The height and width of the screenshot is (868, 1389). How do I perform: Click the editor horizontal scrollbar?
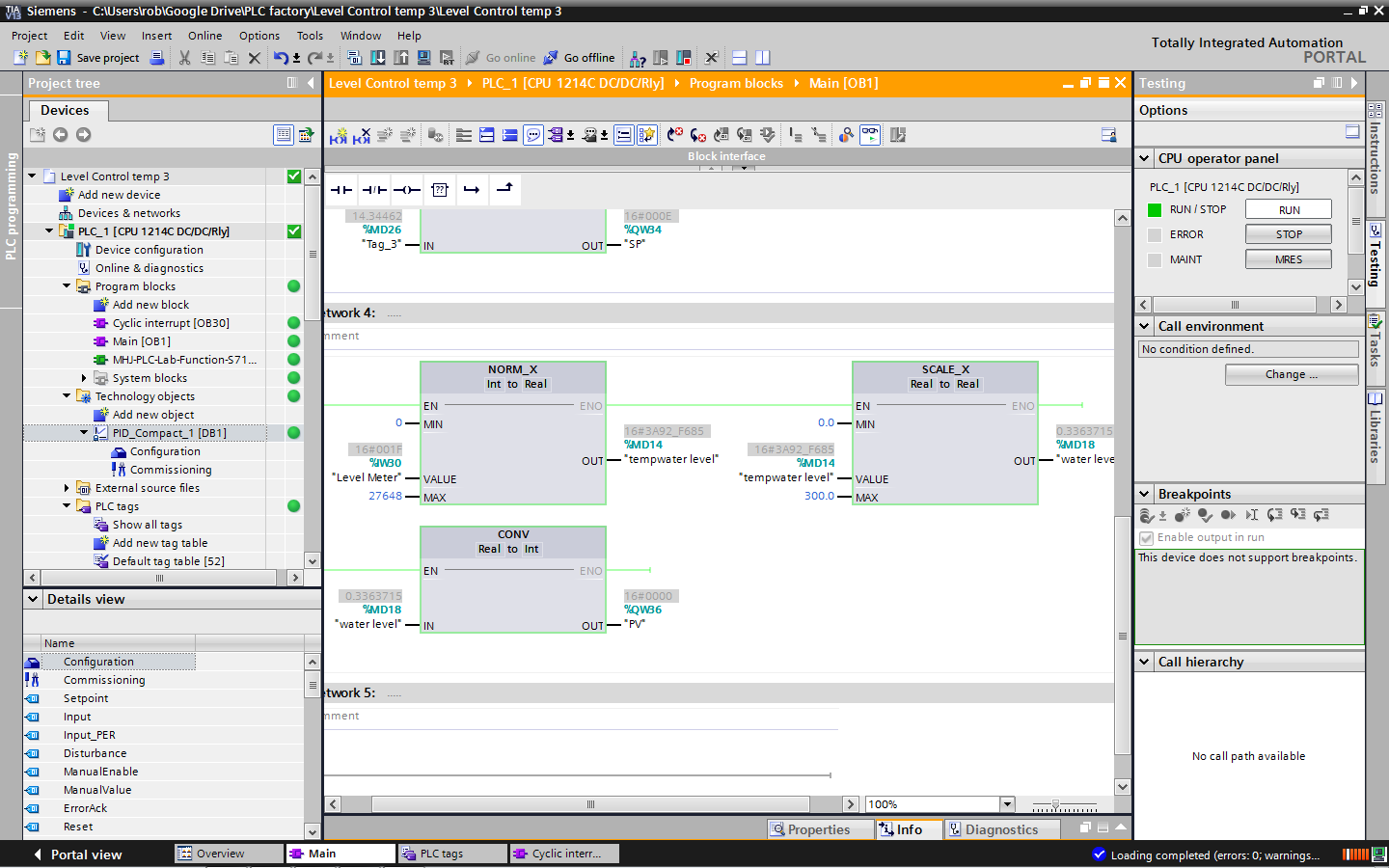[590, 804]
